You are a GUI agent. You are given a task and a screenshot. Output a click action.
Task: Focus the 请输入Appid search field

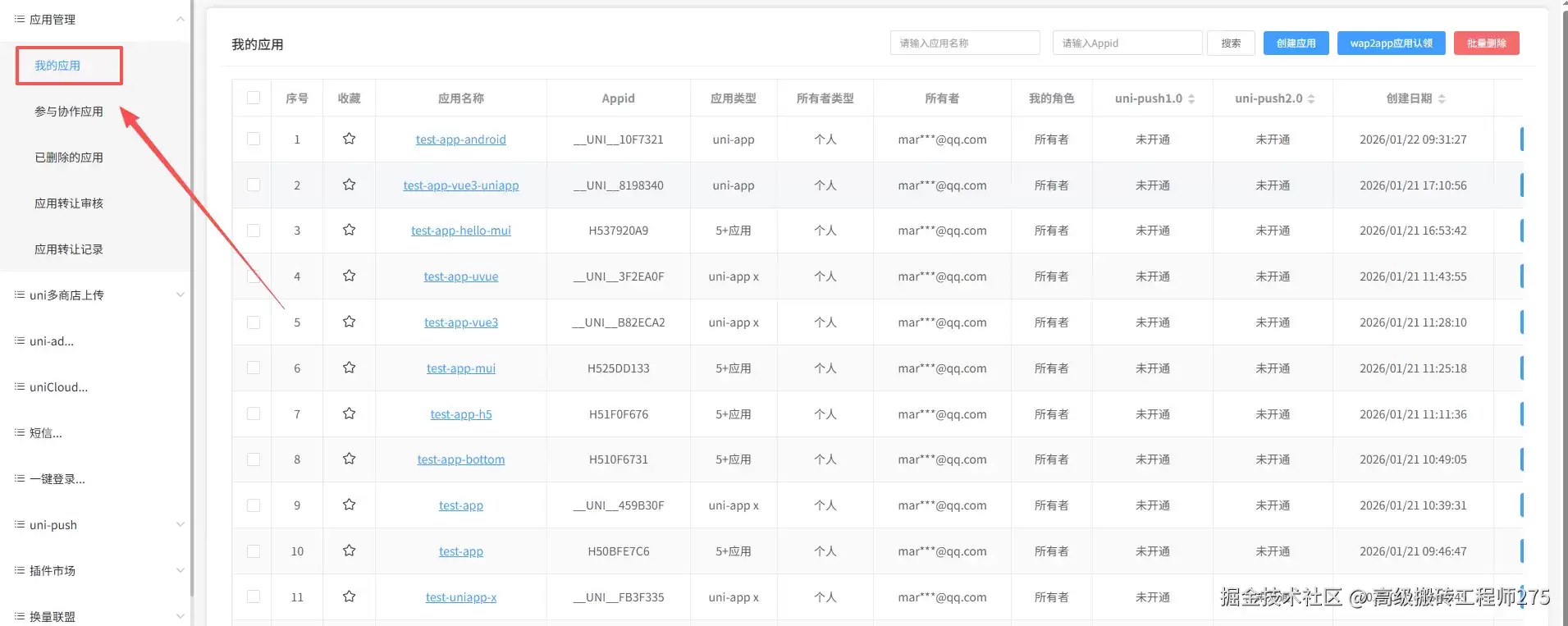(1127, 43)
